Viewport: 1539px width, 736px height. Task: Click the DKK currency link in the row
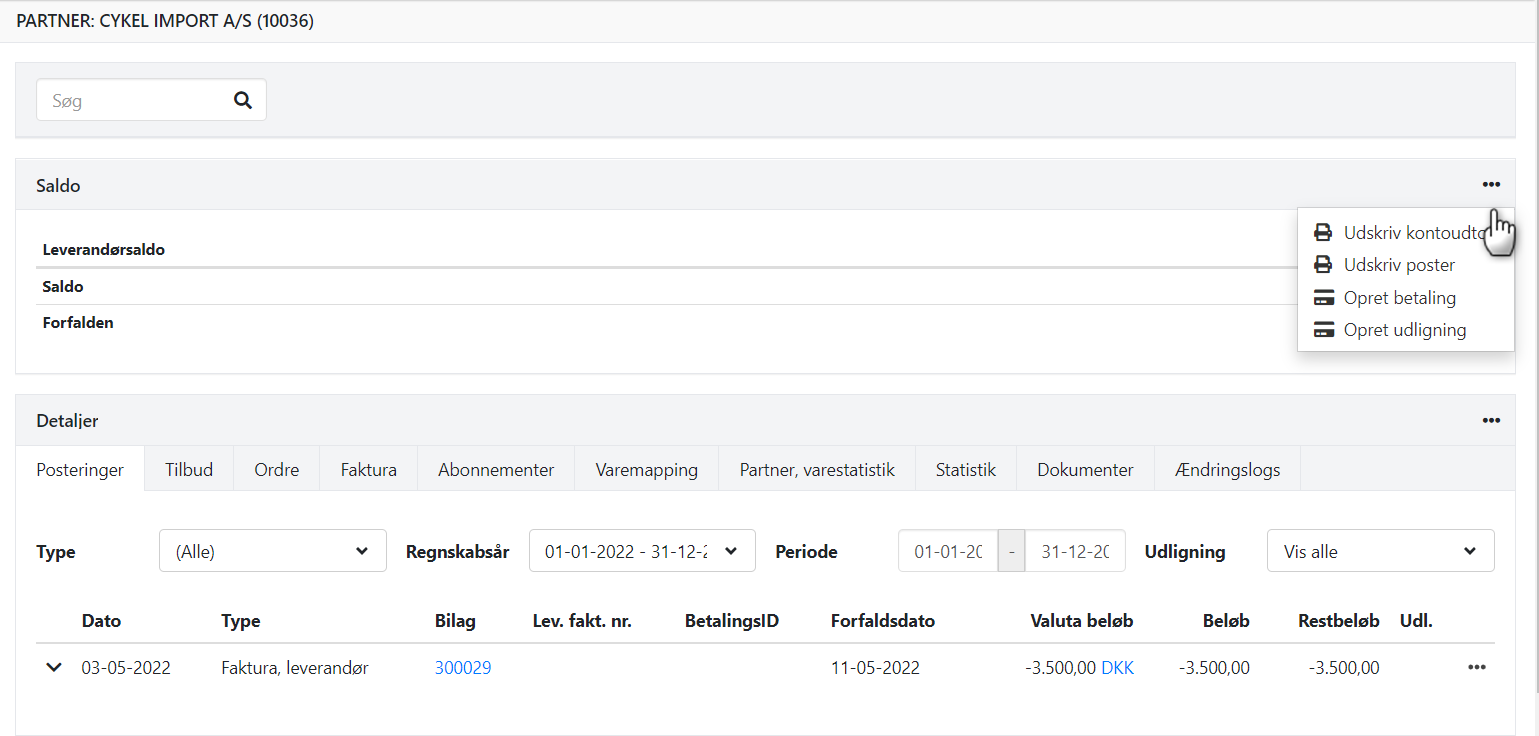click(1120, 667)
